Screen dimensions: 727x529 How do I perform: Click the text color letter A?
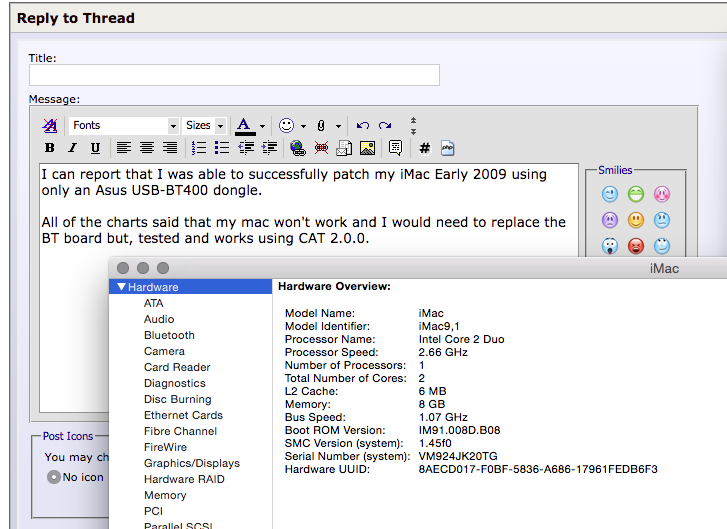[244, 125]
